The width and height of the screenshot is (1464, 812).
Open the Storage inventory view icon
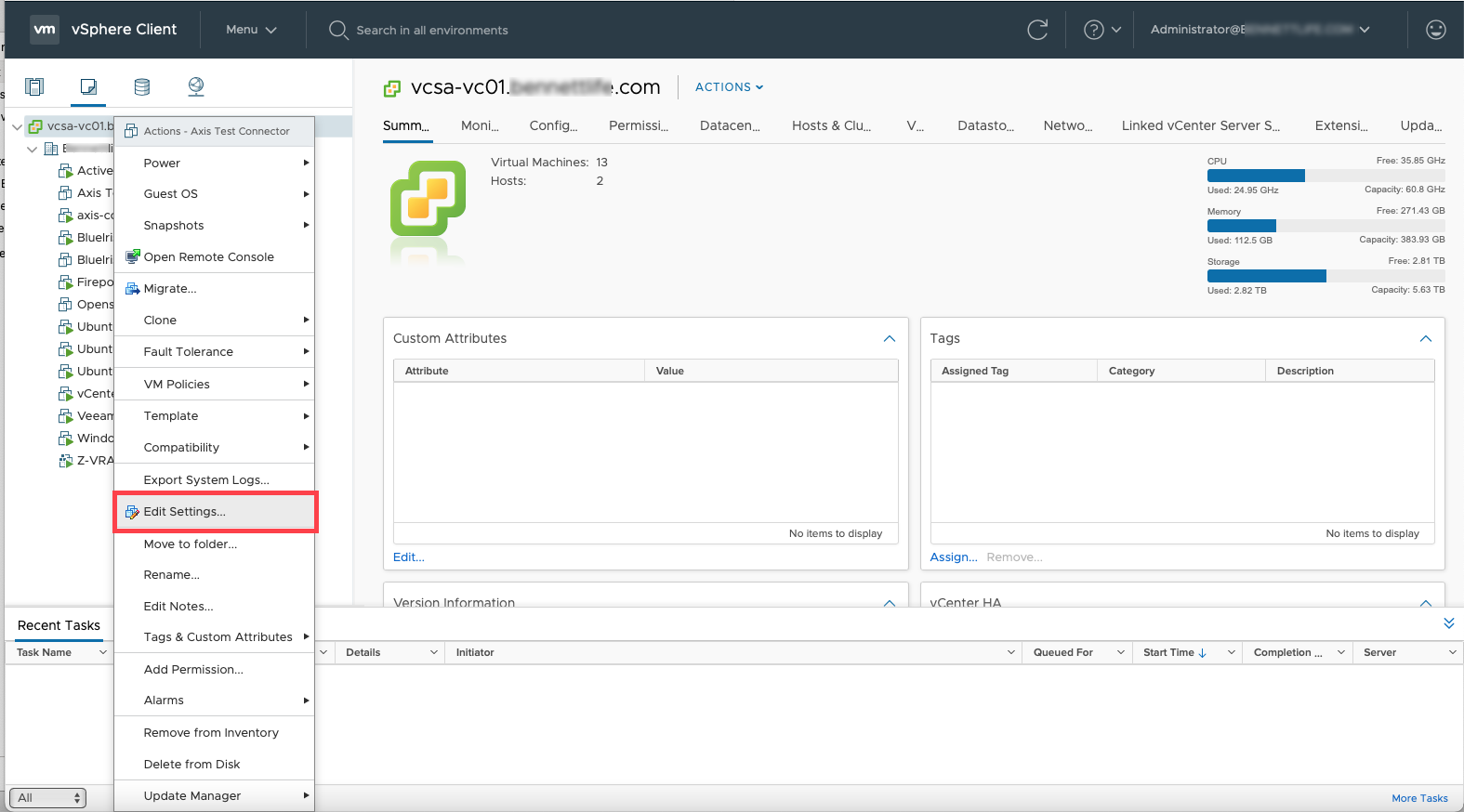142,86
